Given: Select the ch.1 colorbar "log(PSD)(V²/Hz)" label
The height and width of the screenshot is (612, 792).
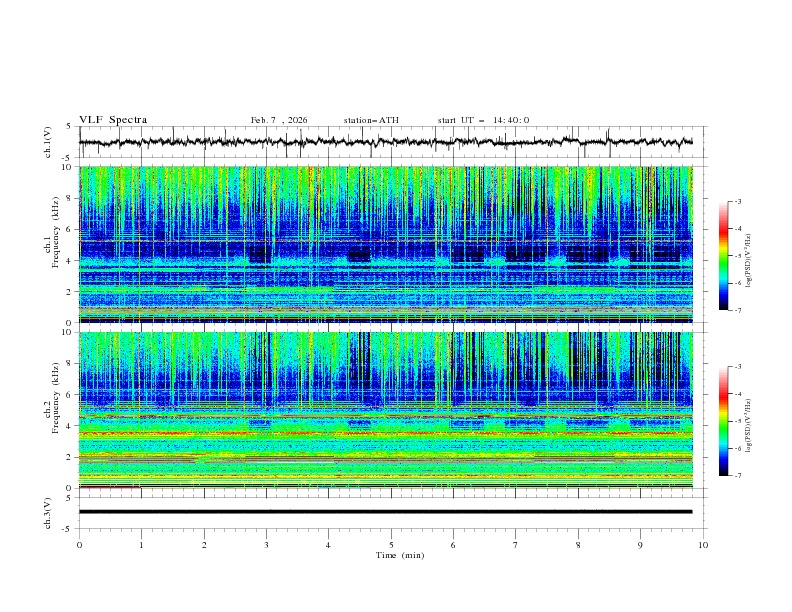Looking at the screenshot, I should [x=748, y=261].
